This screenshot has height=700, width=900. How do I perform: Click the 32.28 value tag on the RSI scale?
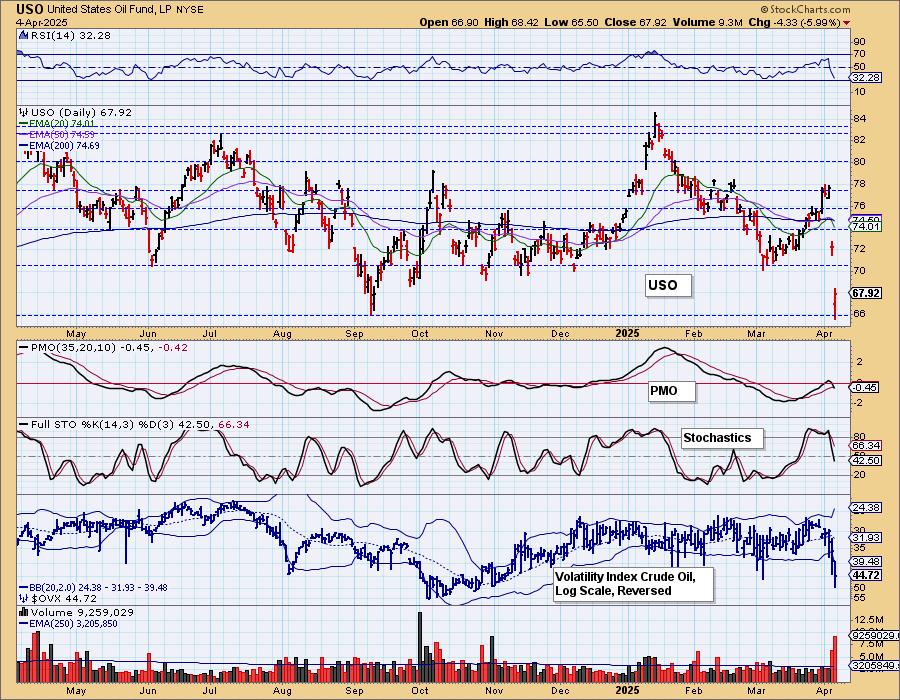tap(867, 77)
